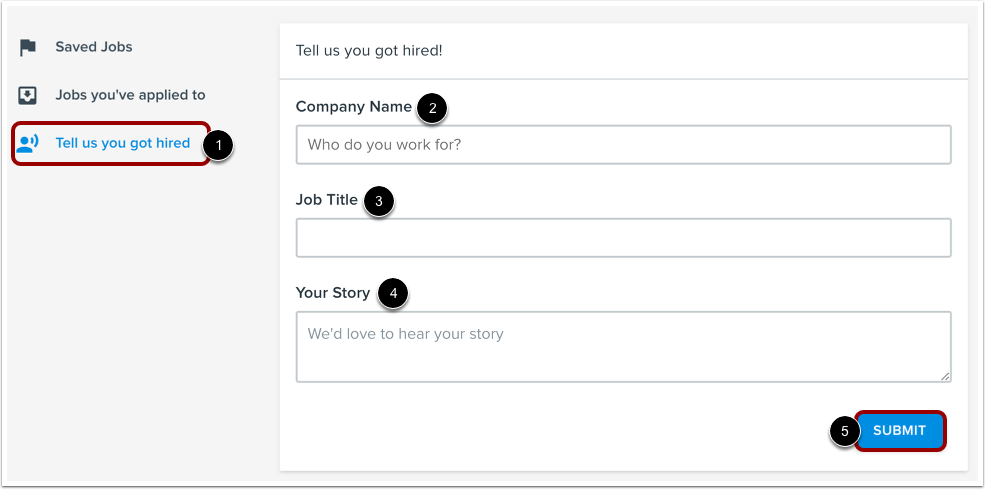Click the Saved Jobs flag icon
The image size is (985, 489).
point(28,47)
